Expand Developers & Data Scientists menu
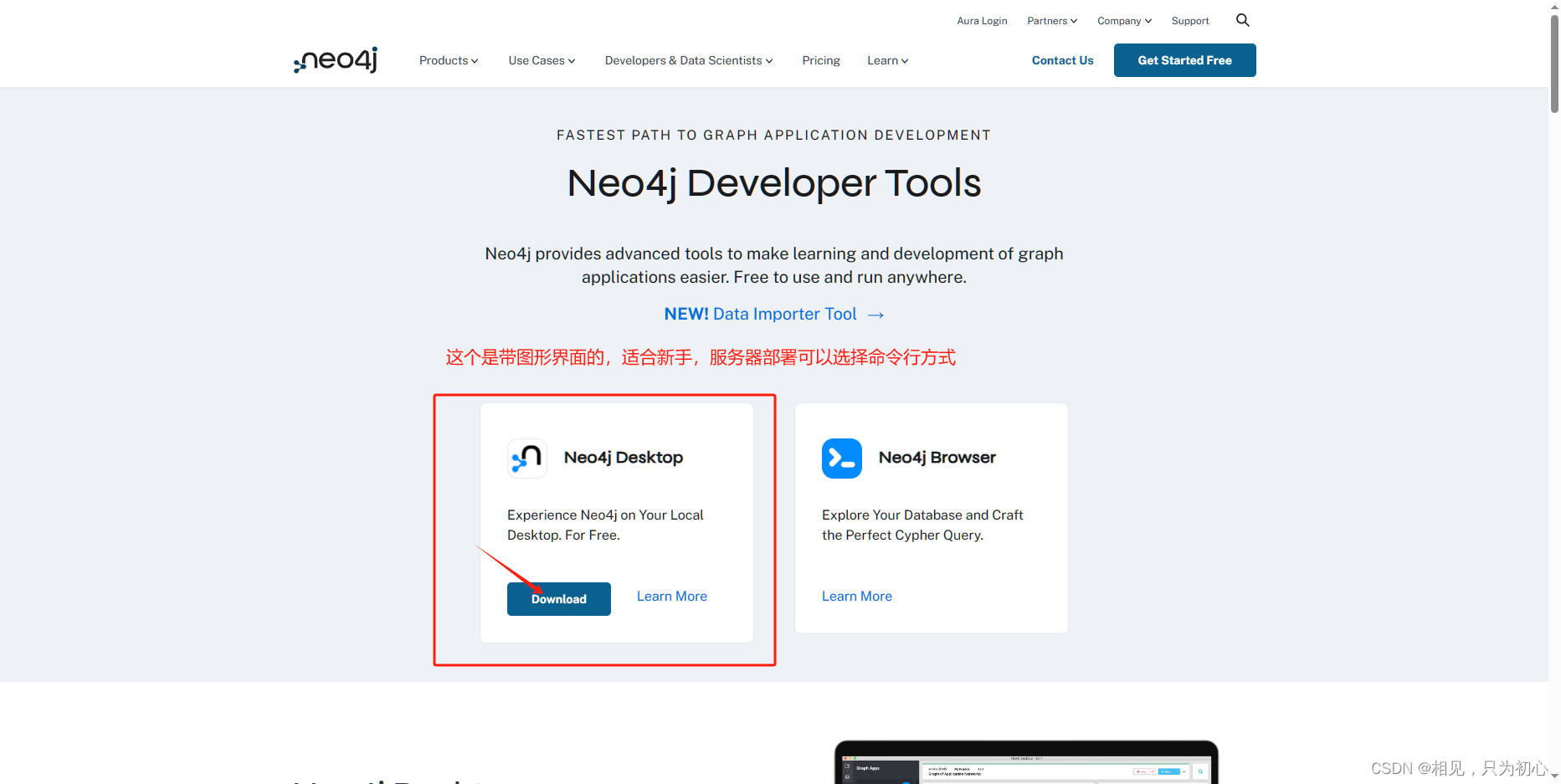 pyautogui.click(x=689, y=60)
